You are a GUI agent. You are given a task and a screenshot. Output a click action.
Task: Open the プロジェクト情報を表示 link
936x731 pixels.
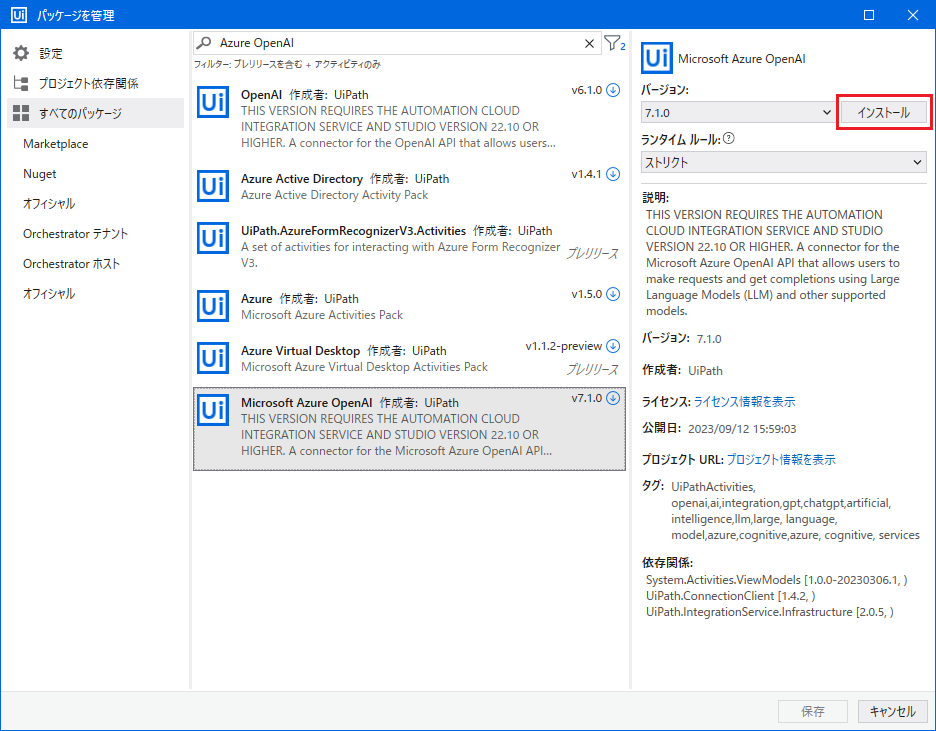click(781, 459)
